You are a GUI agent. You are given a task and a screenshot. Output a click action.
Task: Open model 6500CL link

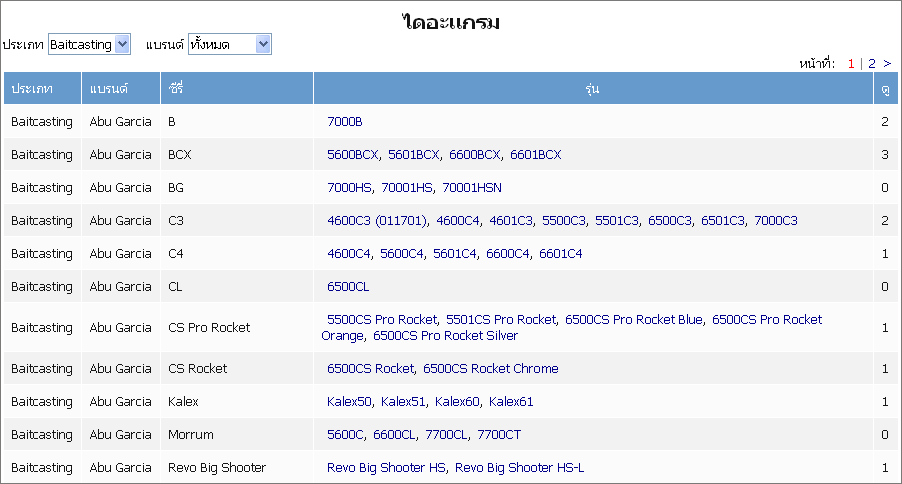pyautogui.click(x=348, y=287)
